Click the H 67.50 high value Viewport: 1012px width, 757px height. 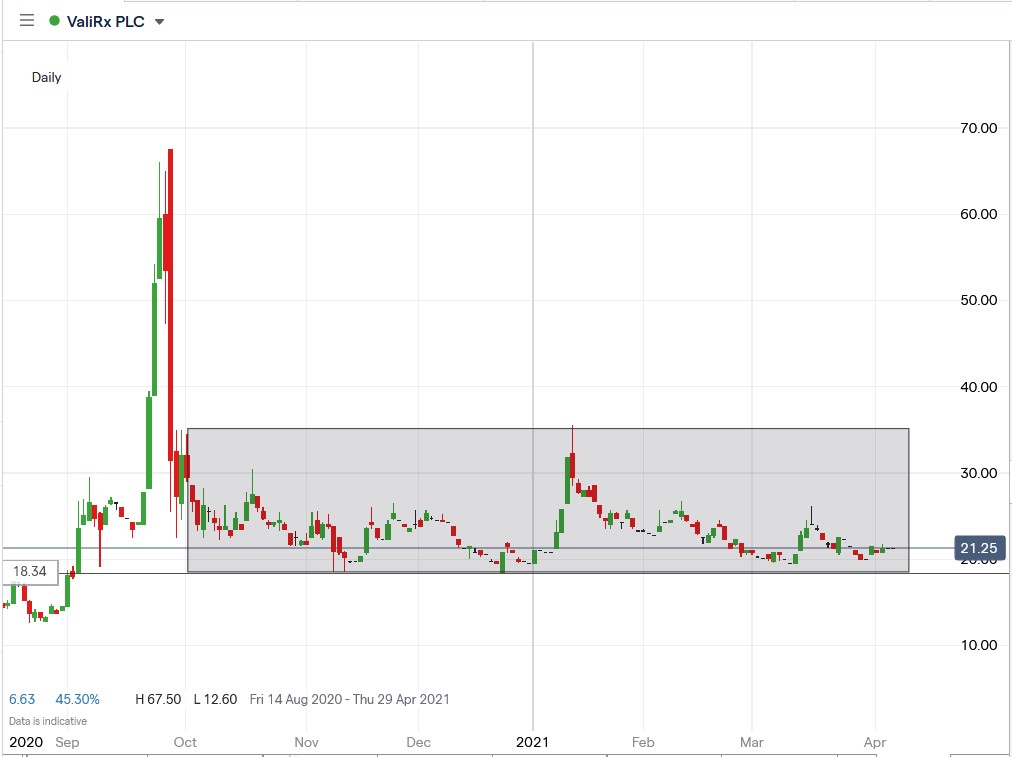pos(158,699)
